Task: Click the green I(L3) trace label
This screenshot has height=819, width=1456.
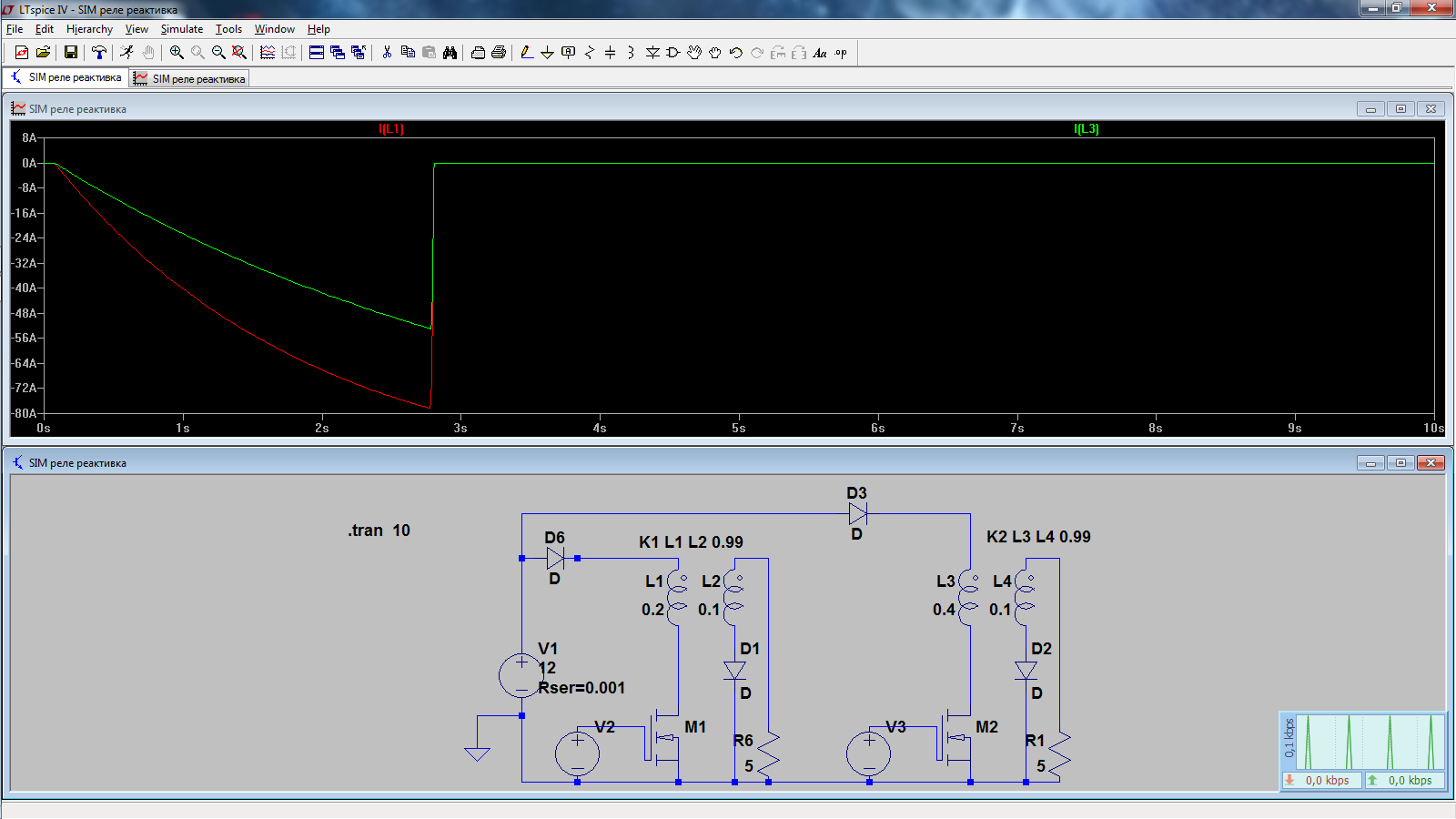Action: (1087, 129)
